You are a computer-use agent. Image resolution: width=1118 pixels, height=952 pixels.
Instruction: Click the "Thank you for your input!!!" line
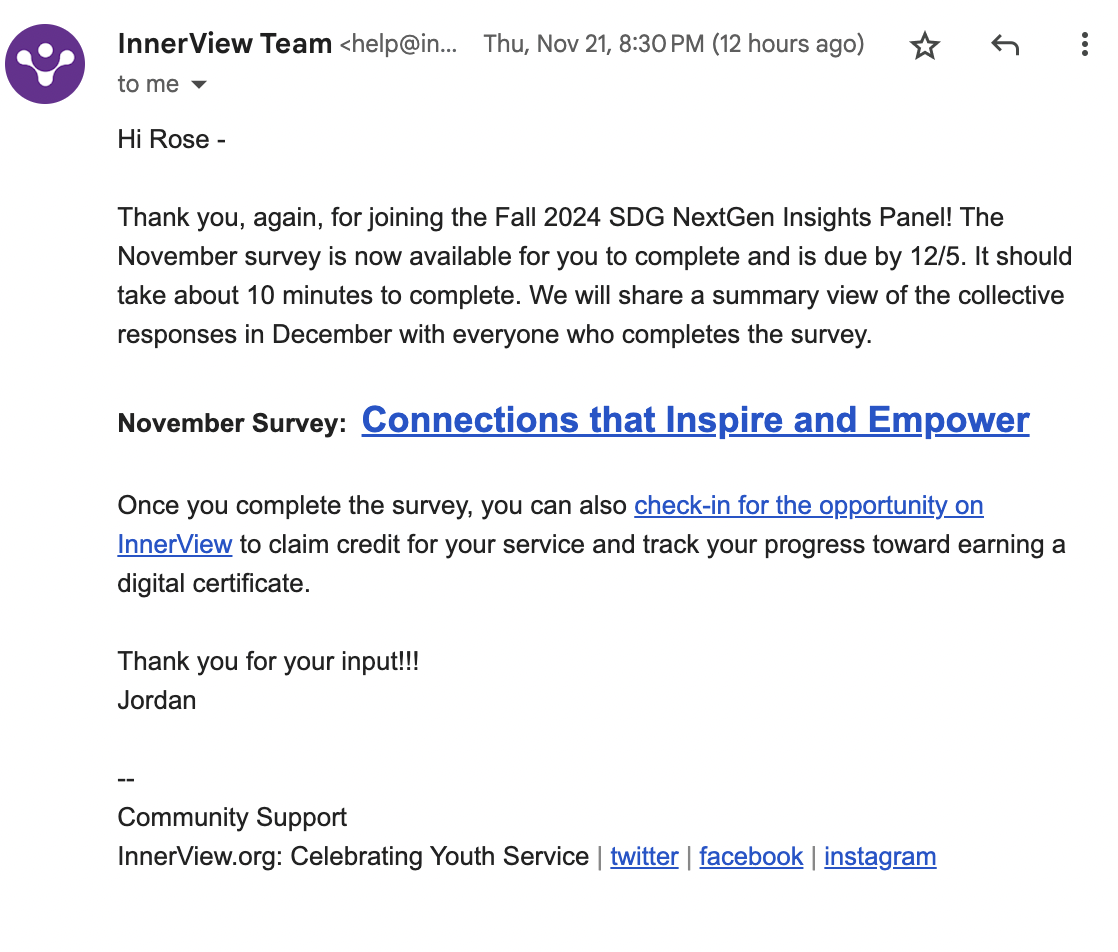tap(268, 661)
